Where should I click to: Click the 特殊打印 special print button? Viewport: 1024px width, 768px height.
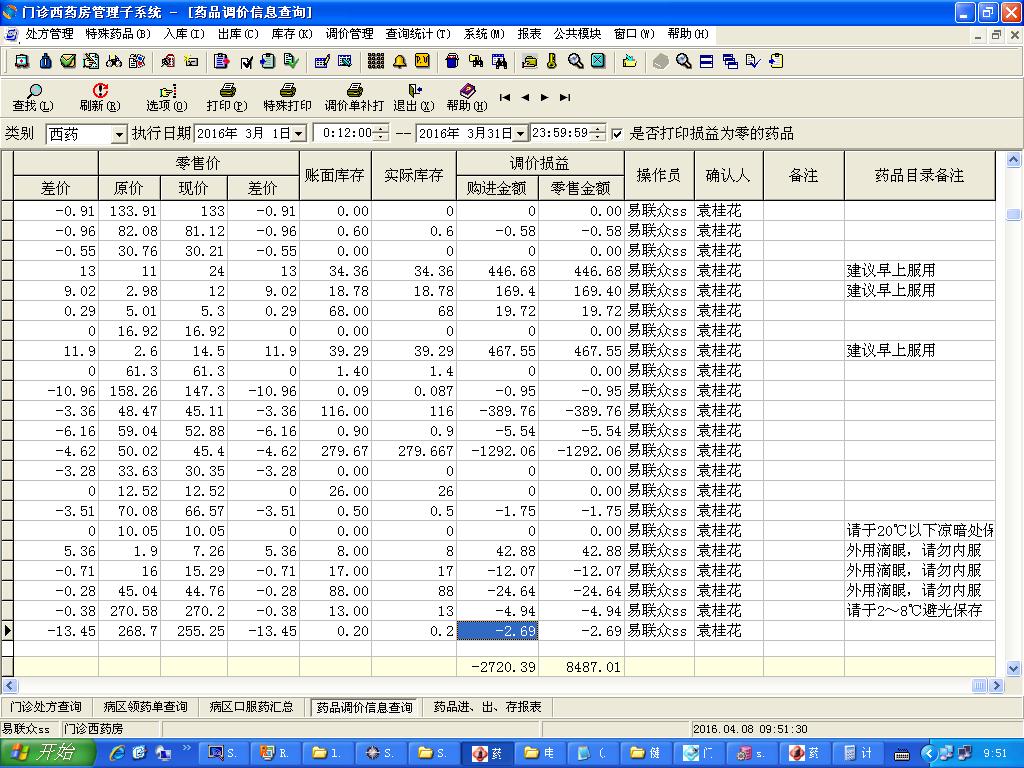click(287, 97)
